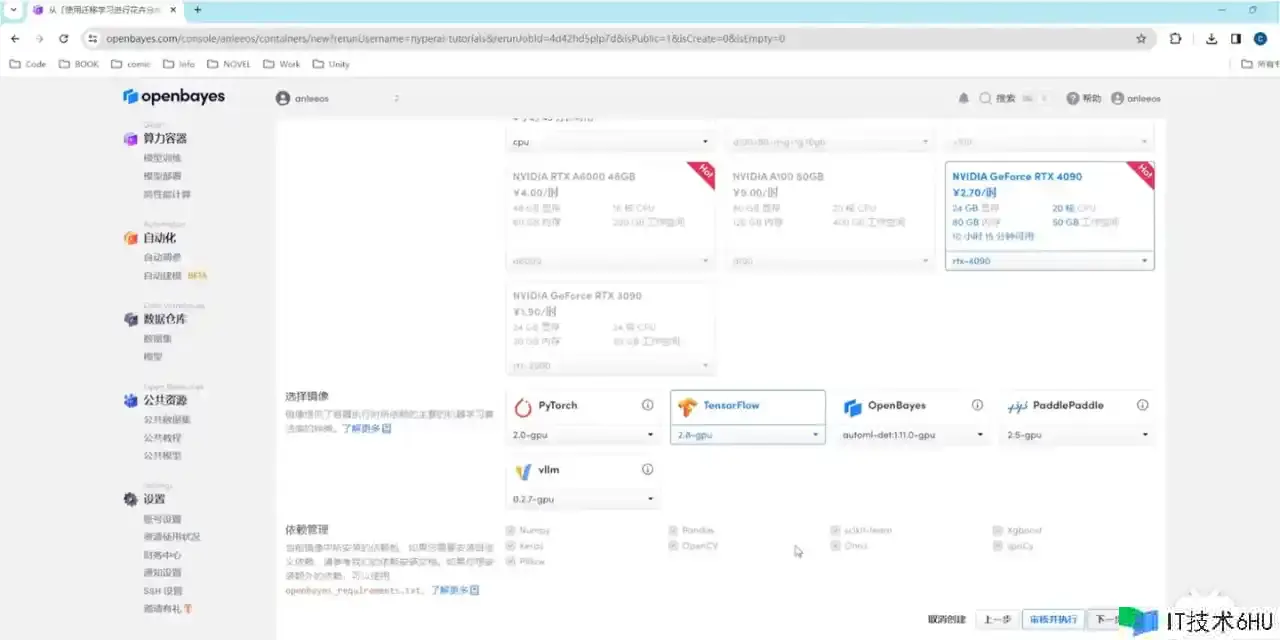Open the A100 80GB card dropdown
The width and height of the screenshot is (1280, 640).
[x=830, y=261]
